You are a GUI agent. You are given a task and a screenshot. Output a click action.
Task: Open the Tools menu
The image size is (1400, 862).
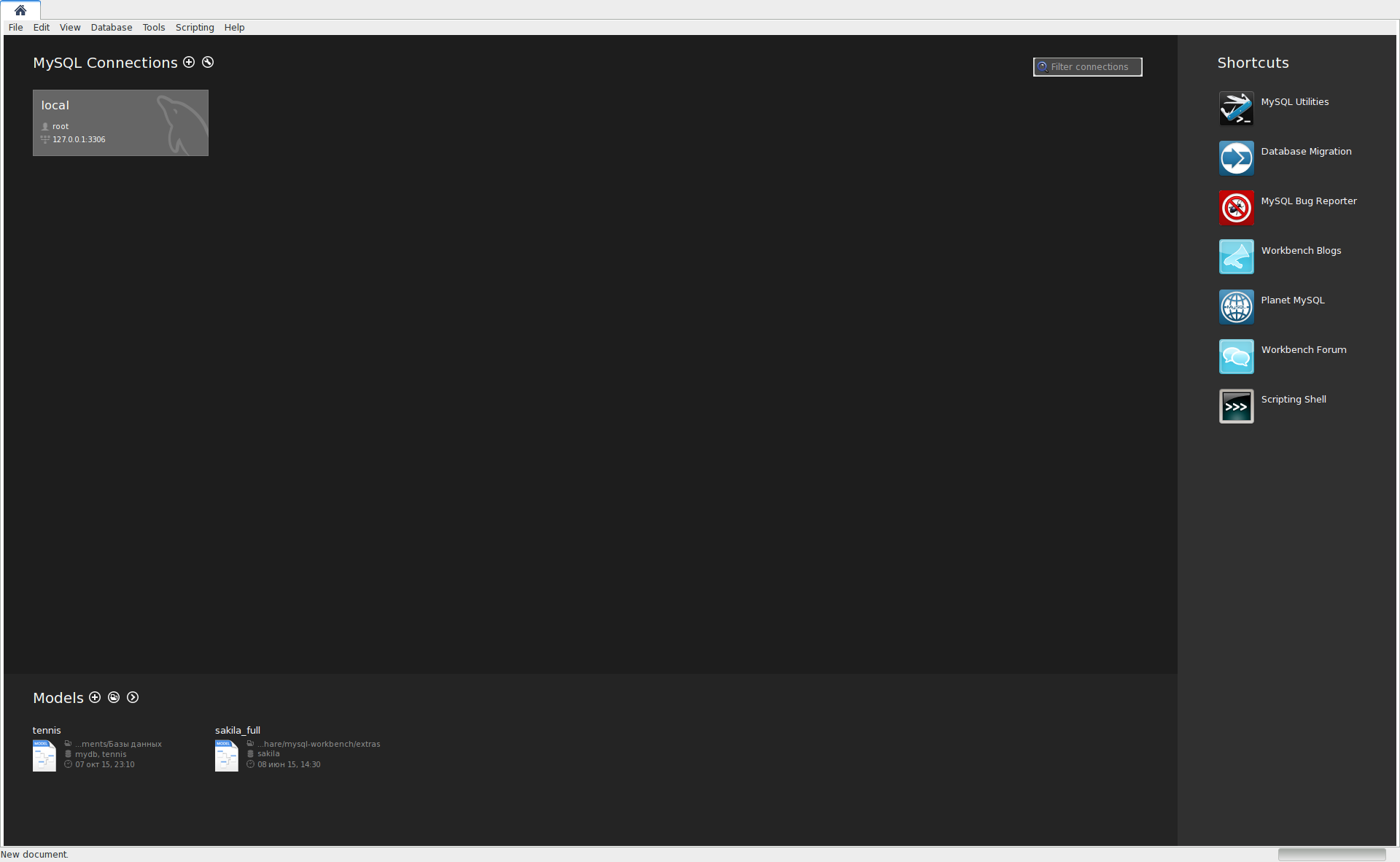tap(153, 27)
